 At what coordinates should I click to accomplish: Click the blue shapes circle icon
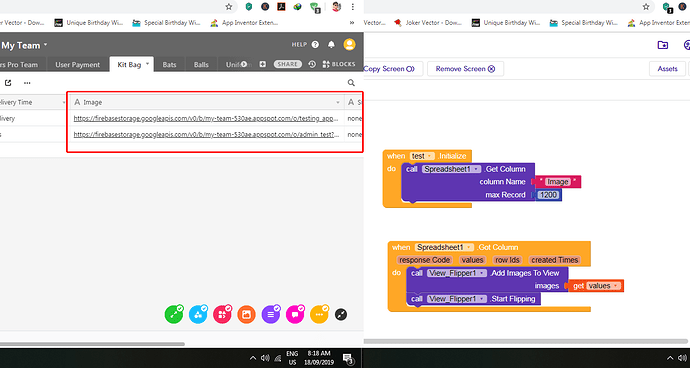198,314
